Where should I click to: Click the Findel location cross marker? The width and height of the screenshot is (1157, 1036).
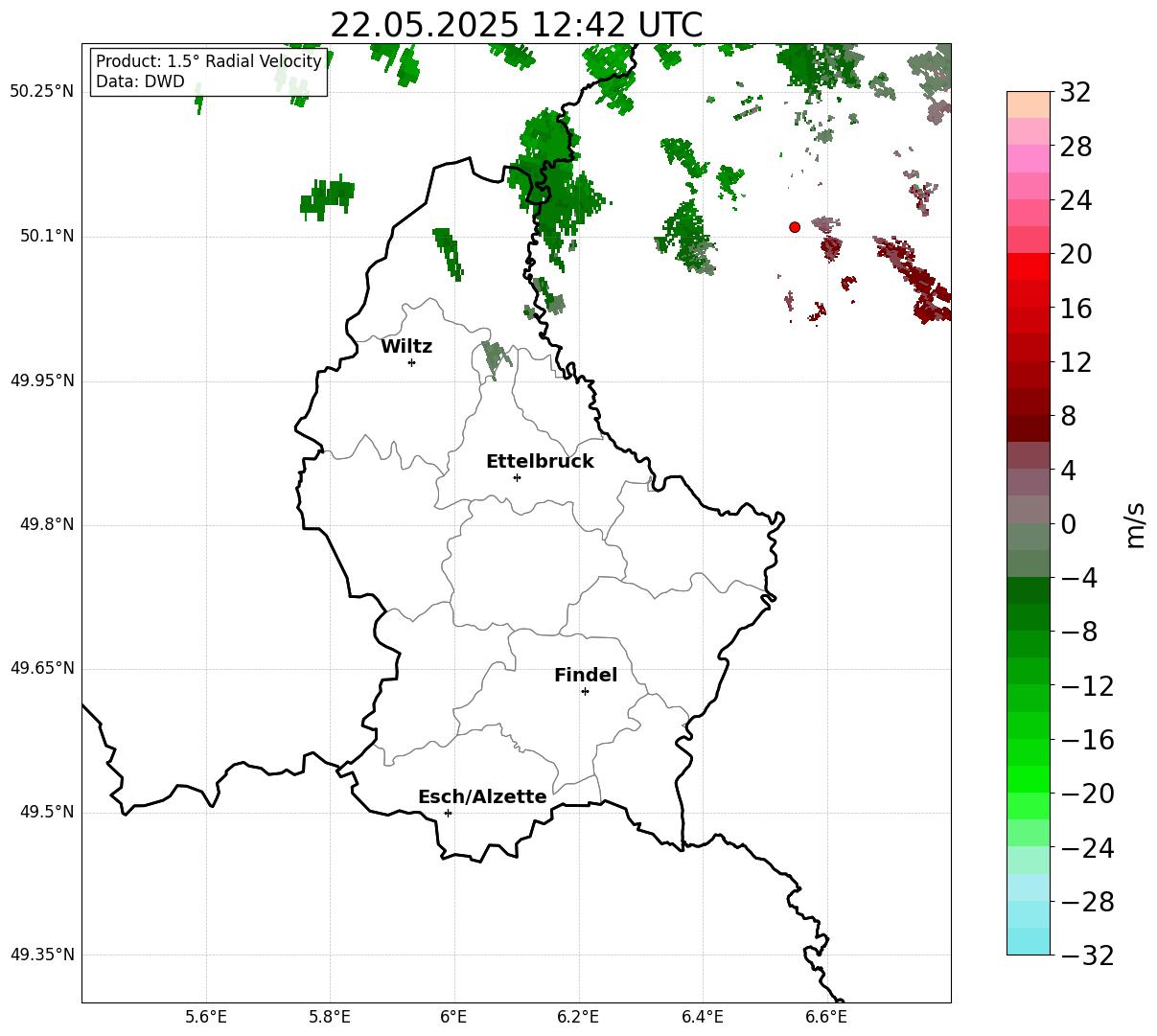click(585, 691)
